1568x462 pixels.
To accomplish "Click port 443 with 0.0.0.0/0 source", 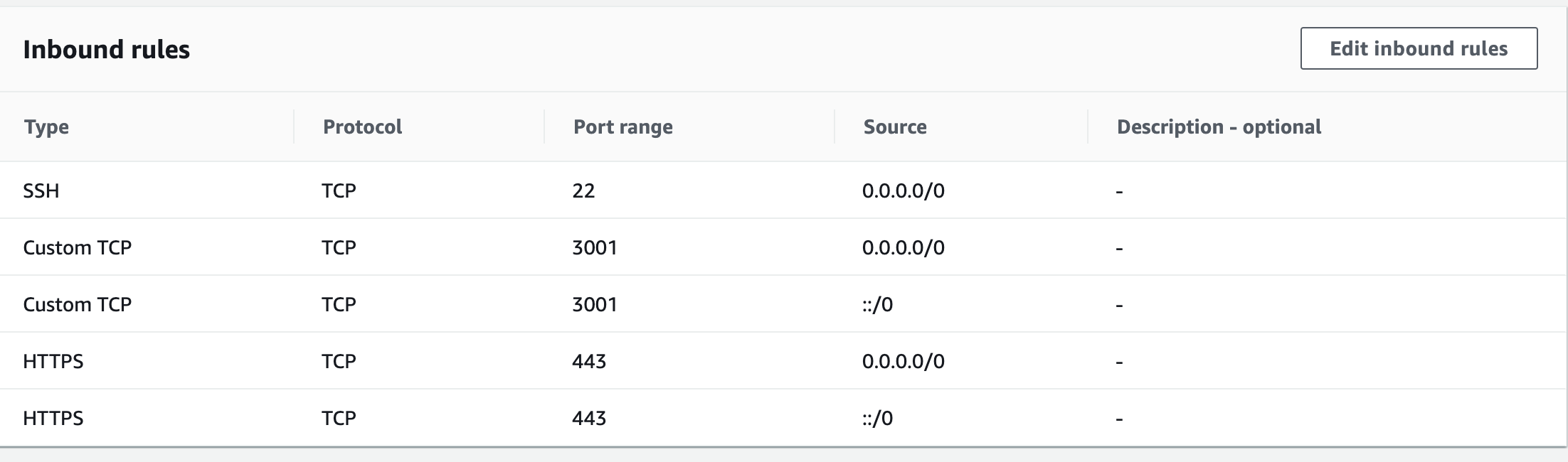I will coord(589,361).
